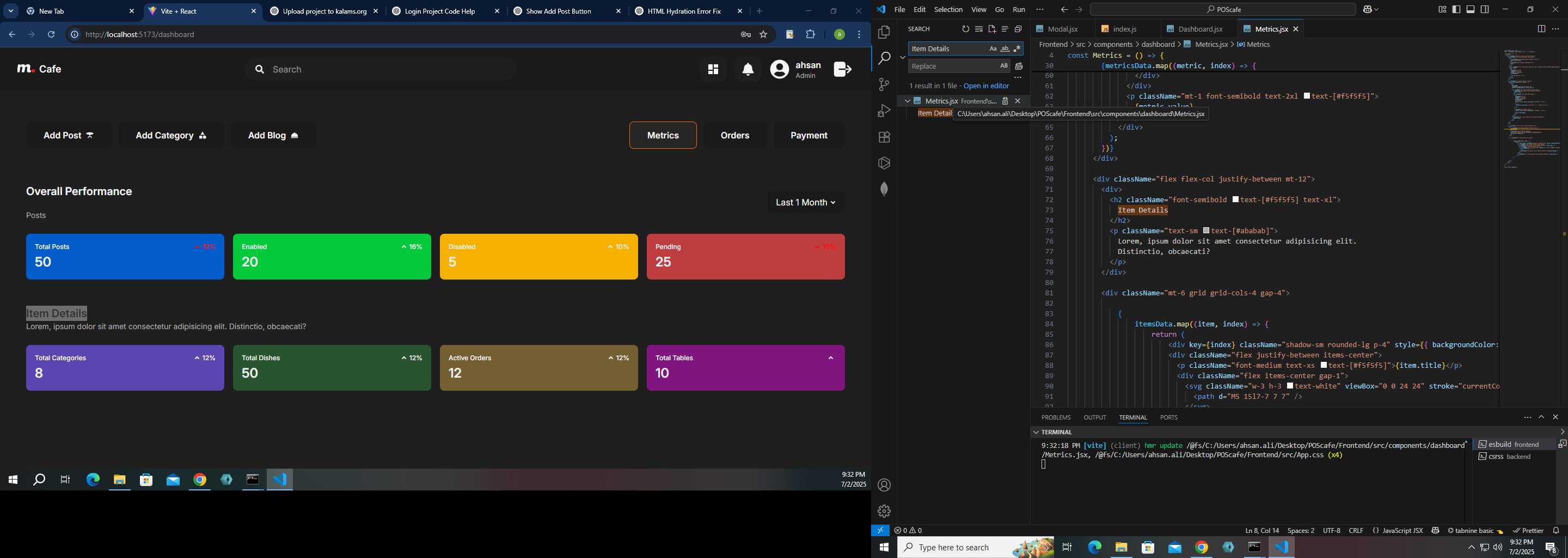The image size is (1568, 558).
Task: Toggle Match Case in search field
Action: click(x=993, y=48)
